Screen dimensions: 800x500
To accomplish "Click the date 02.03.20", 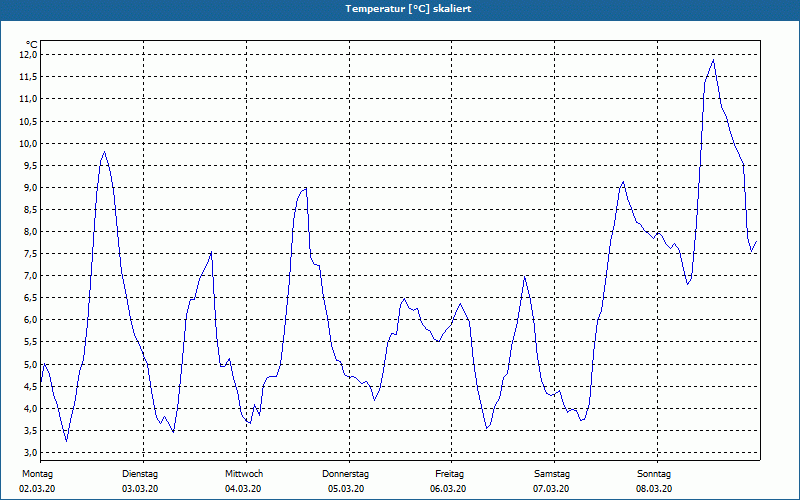I will pyautogui.click(x=37, y=489).
